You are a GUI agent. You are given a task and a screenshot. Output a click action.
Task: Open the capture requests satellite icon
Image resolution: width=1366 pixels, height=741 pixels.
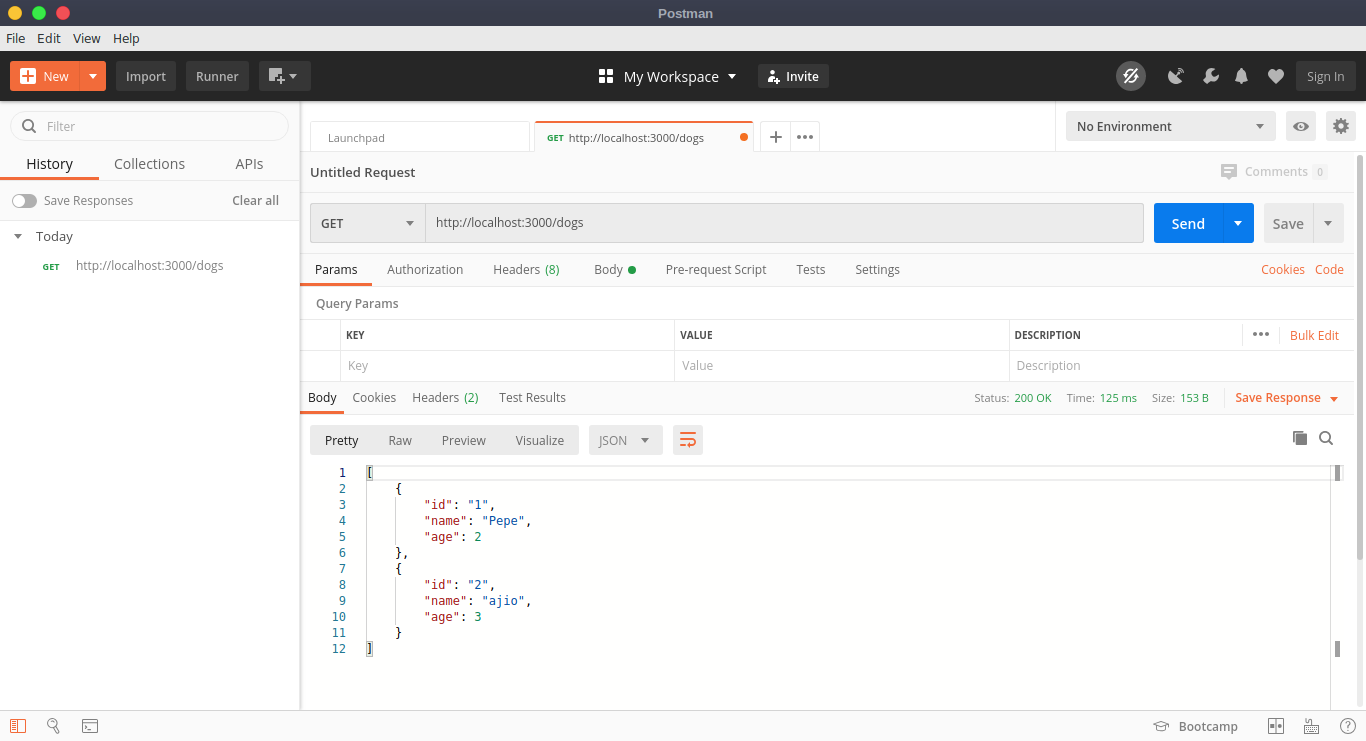[1176, 76]
